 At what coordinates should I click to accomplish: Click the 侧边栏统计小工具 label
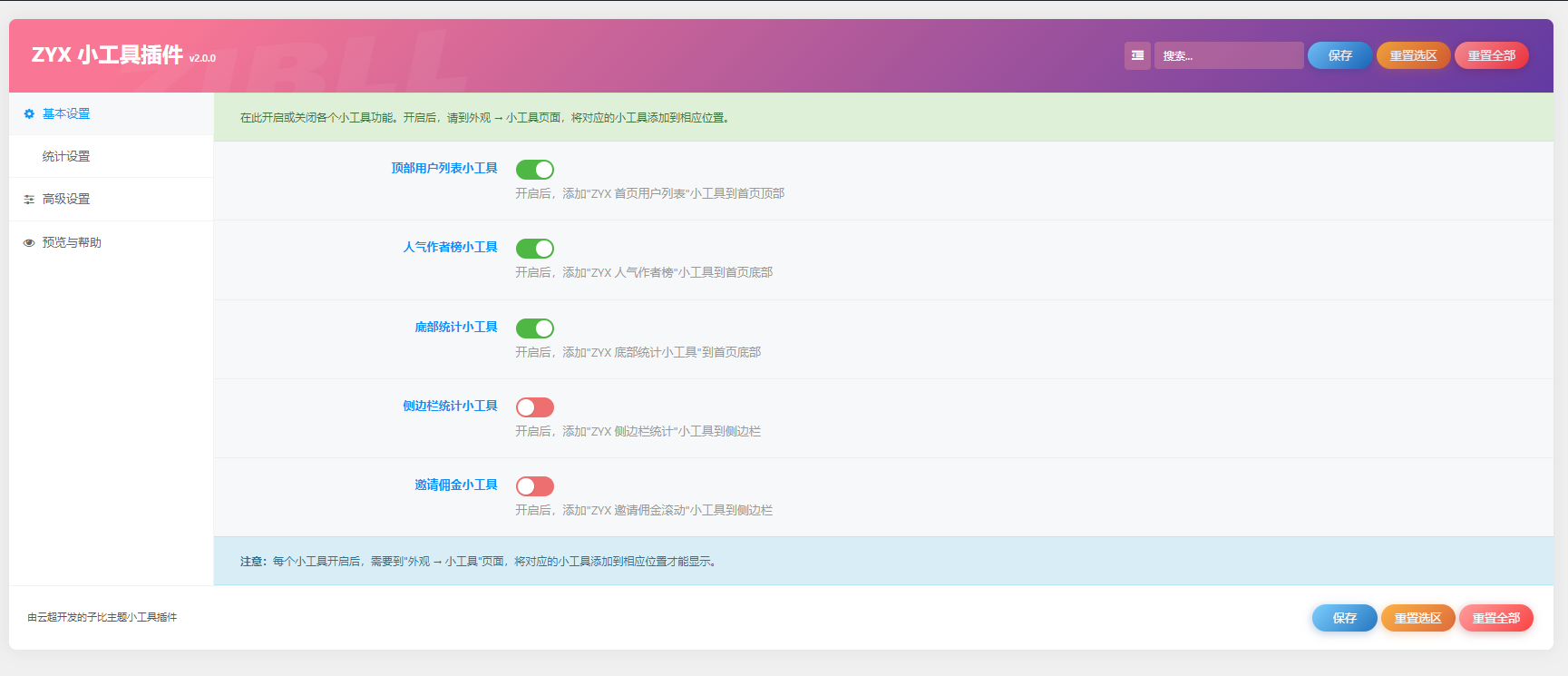point(451,407)
